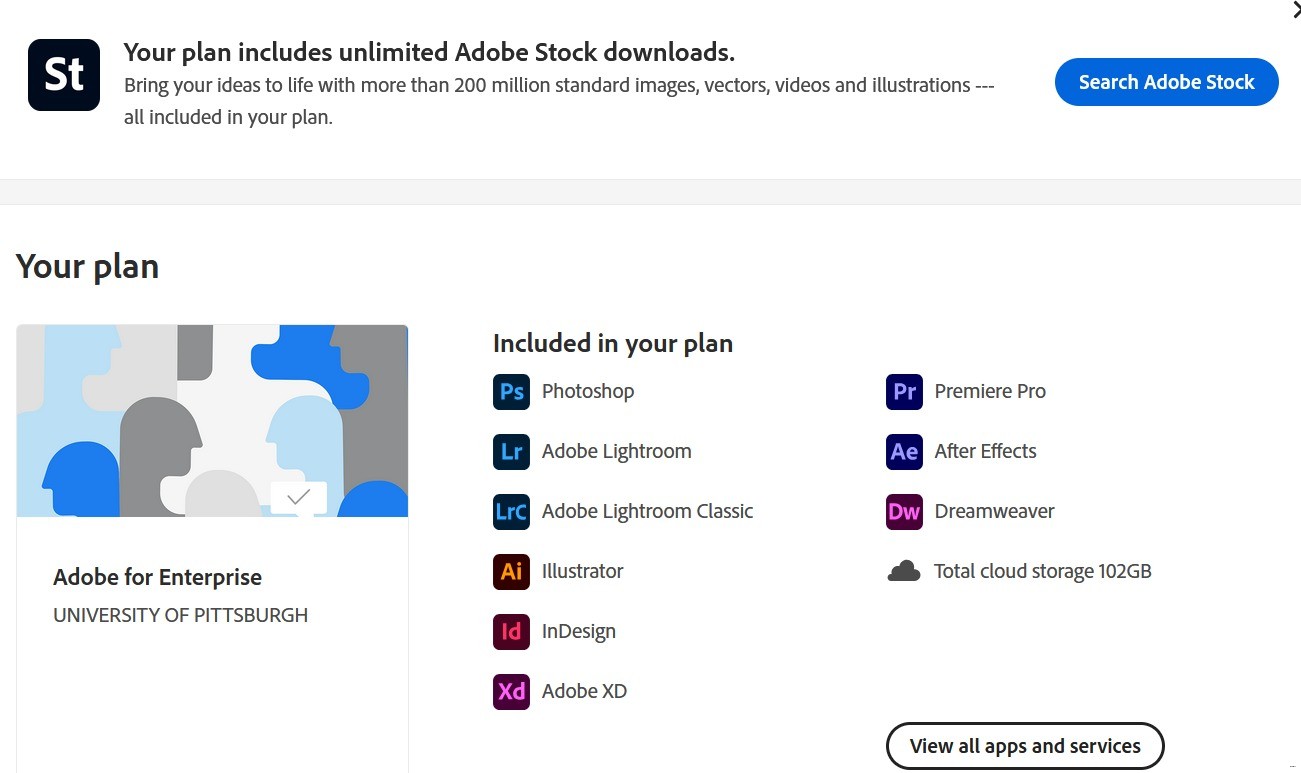Click the Adobe Lightroom Lr icon
Screen dimensions: 1301x773
tap(511, 451)
